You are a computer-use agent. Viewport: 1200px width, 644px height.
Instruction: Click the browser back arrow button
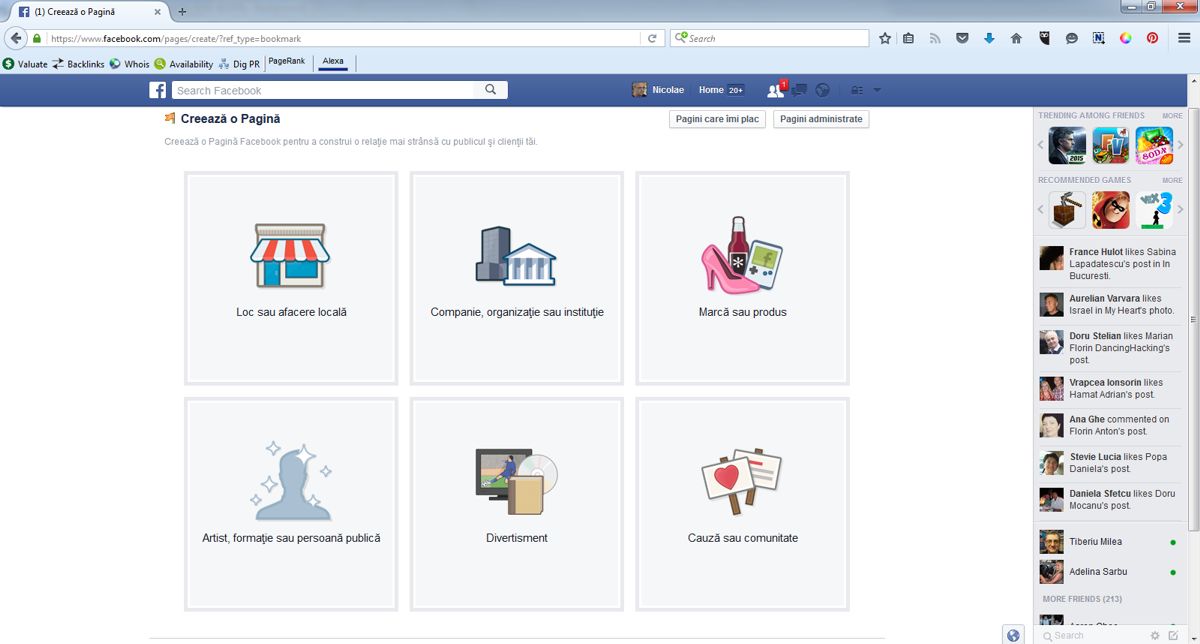16,38
